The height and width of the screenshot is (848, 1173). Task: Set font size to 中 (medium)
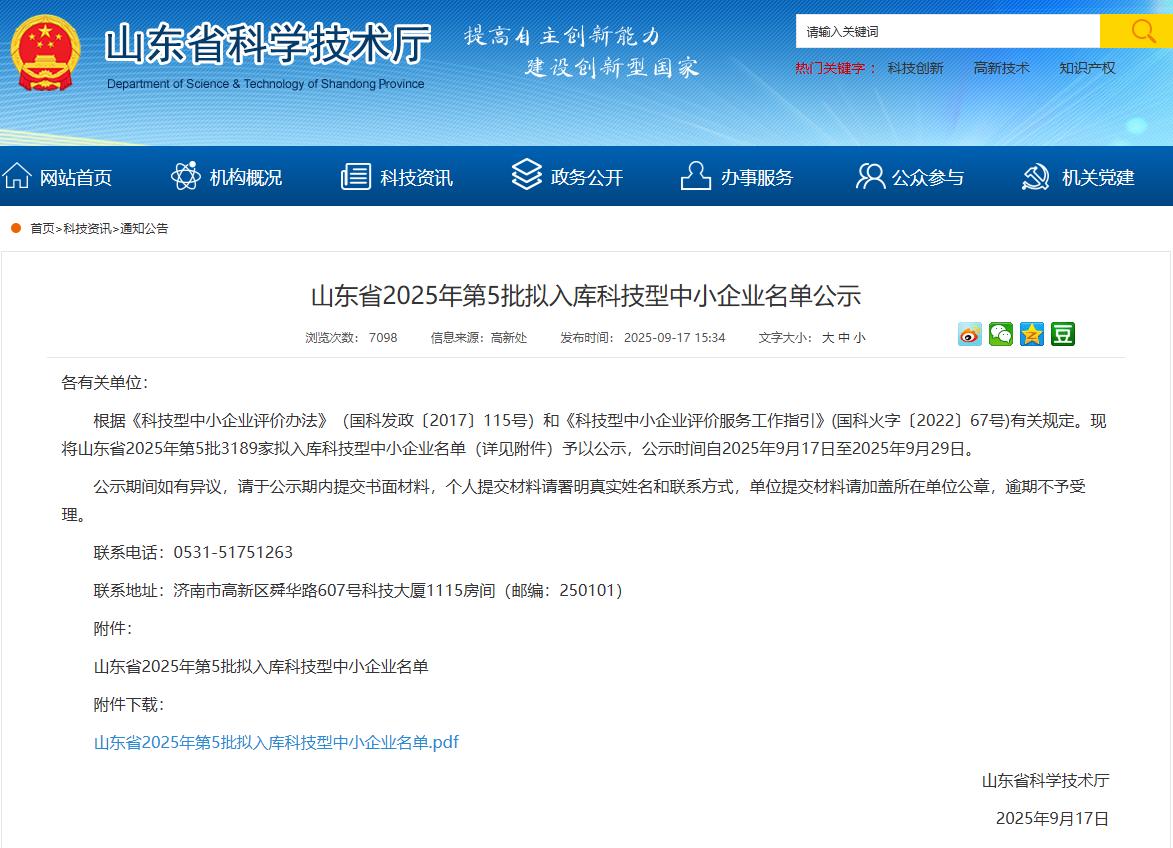tap(844, 338)
